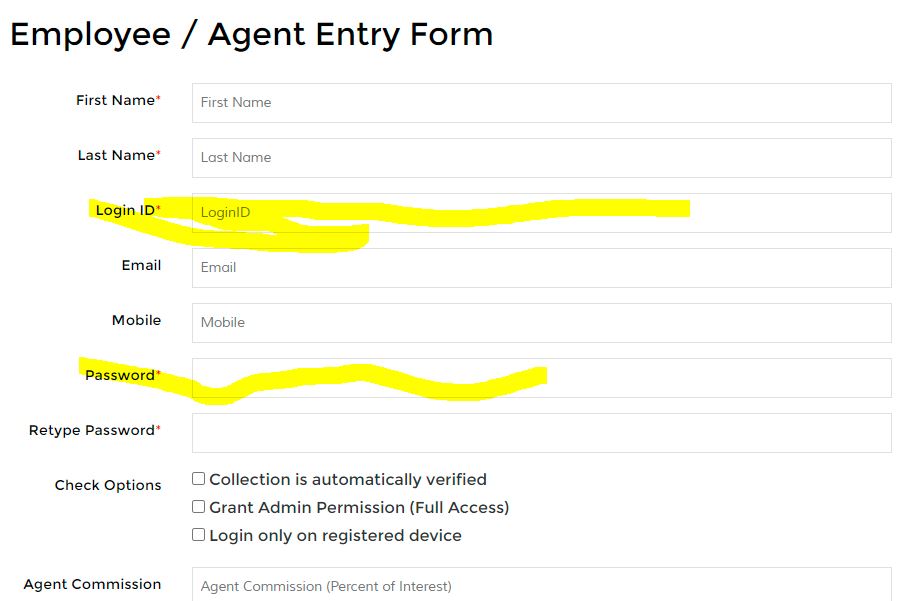Focus the Last Name input box
The image size is (904, 601).
541,157
